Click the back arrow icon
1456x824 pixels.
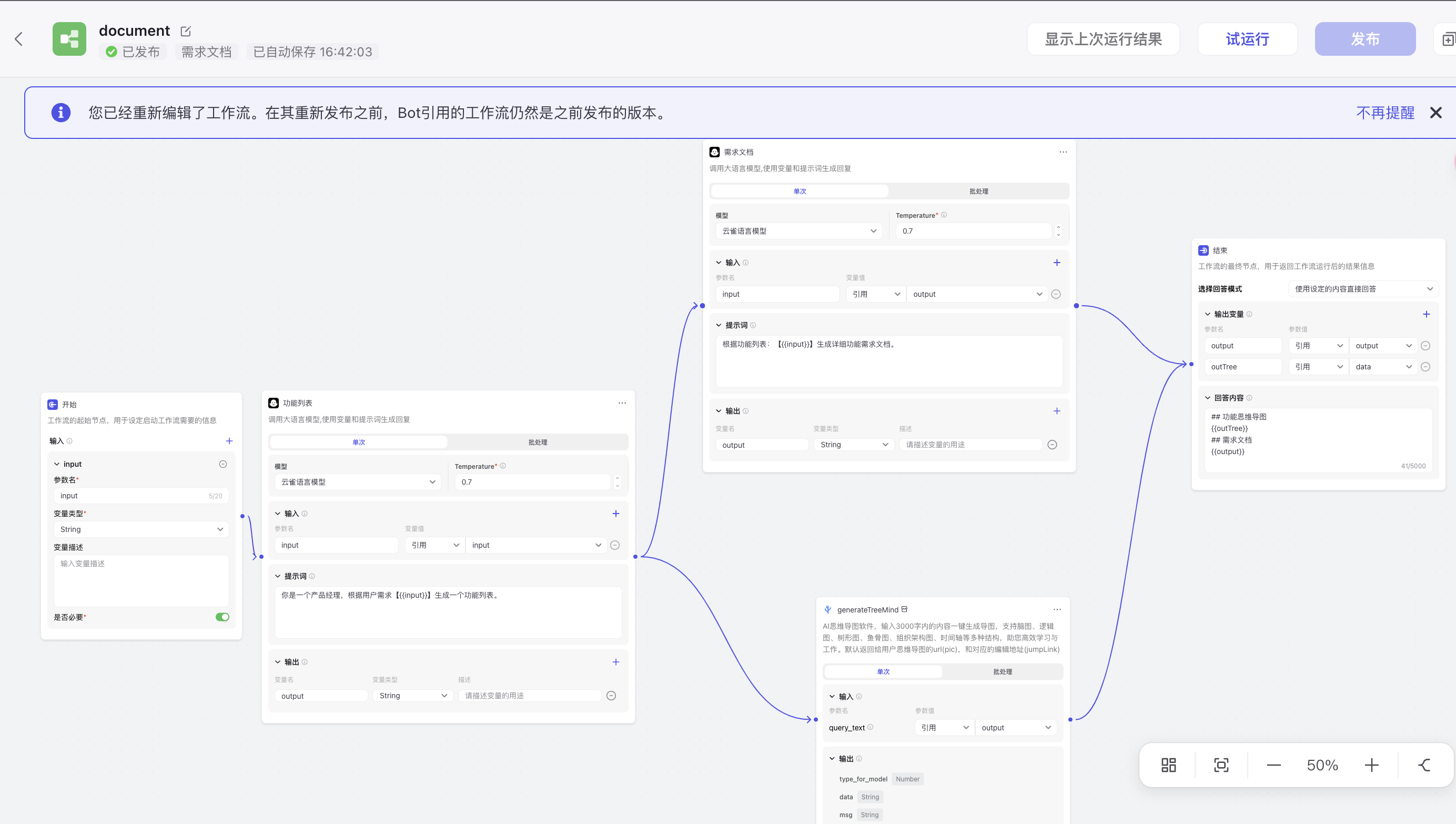pyautogui.click(x=18, y=39)
